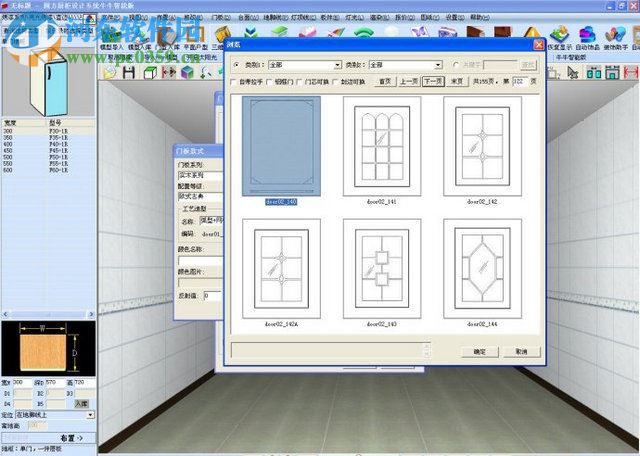
Task: Open the 台面 menu
Action: click(248, 18)
